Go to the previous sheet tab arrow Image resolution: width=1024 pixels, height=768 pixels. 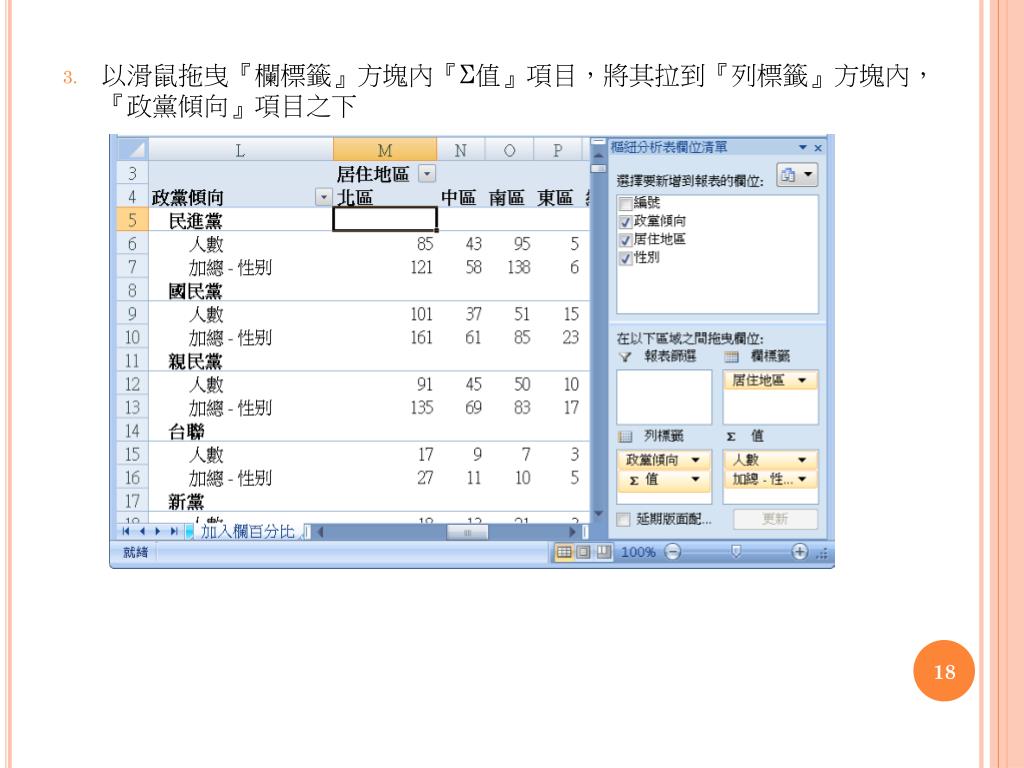click(142, 532)
